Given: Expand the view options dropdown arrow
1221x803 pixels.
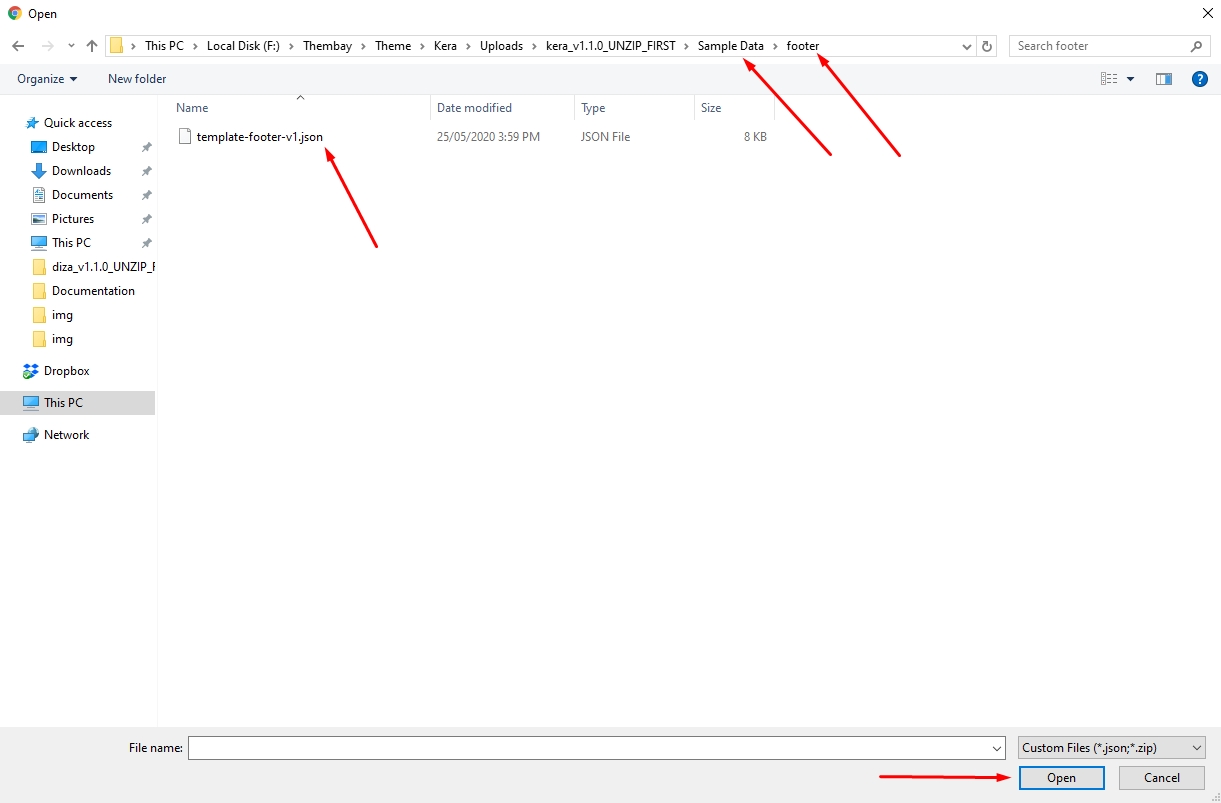Looking at the screenshot, I should pyautogui.click(x=1131, y=79).
